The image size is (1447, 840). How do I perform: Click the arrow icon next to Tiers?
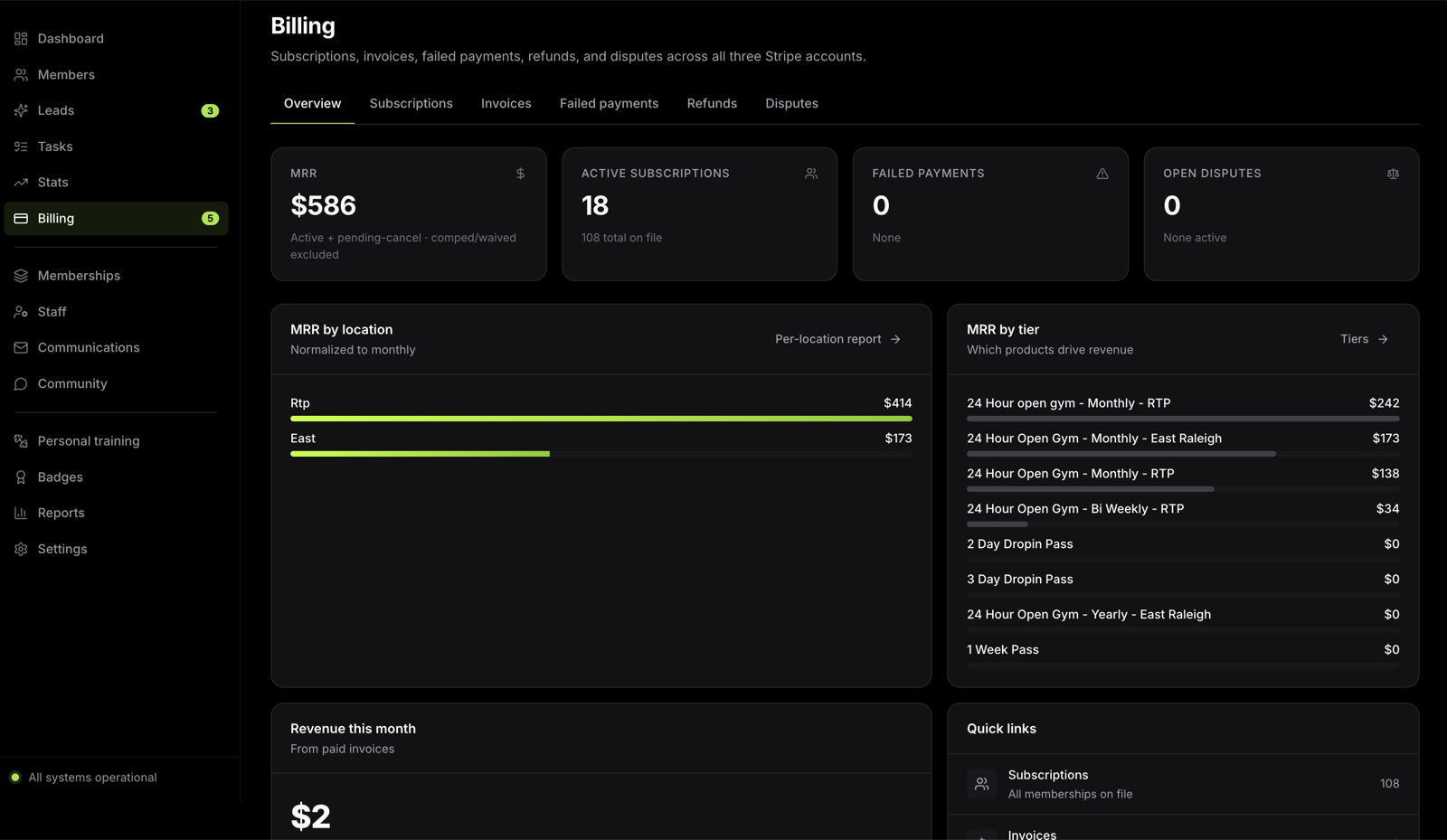pos(1383,339)
